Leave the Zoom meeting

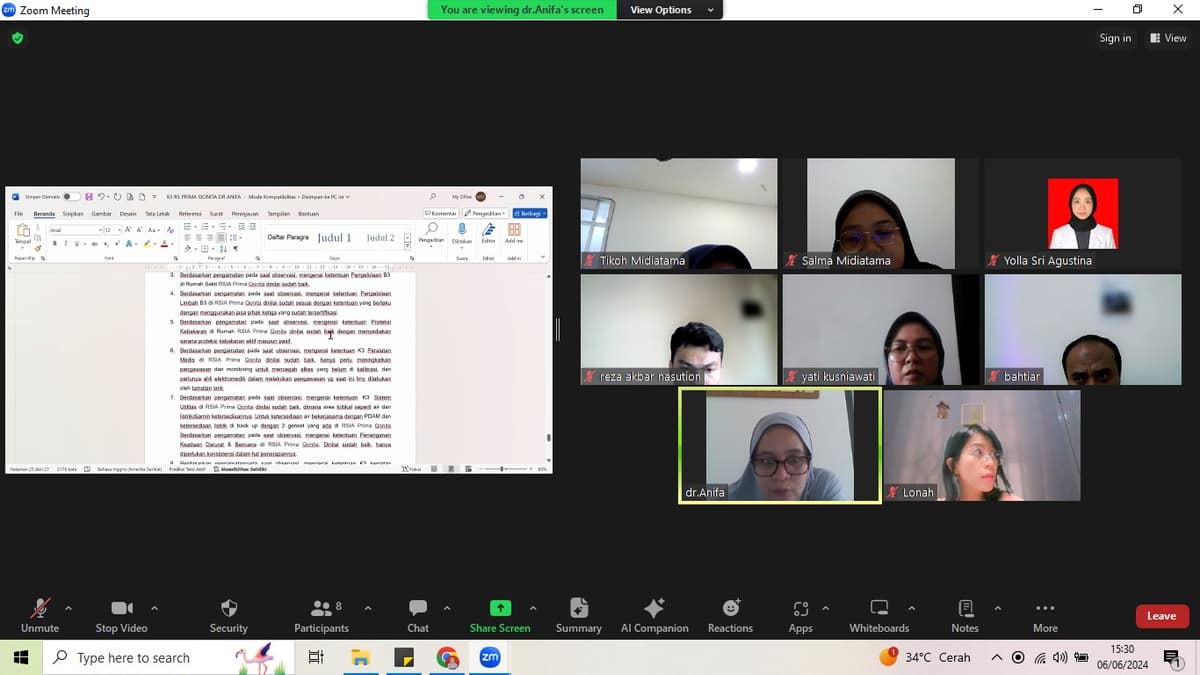[1161, 616]
